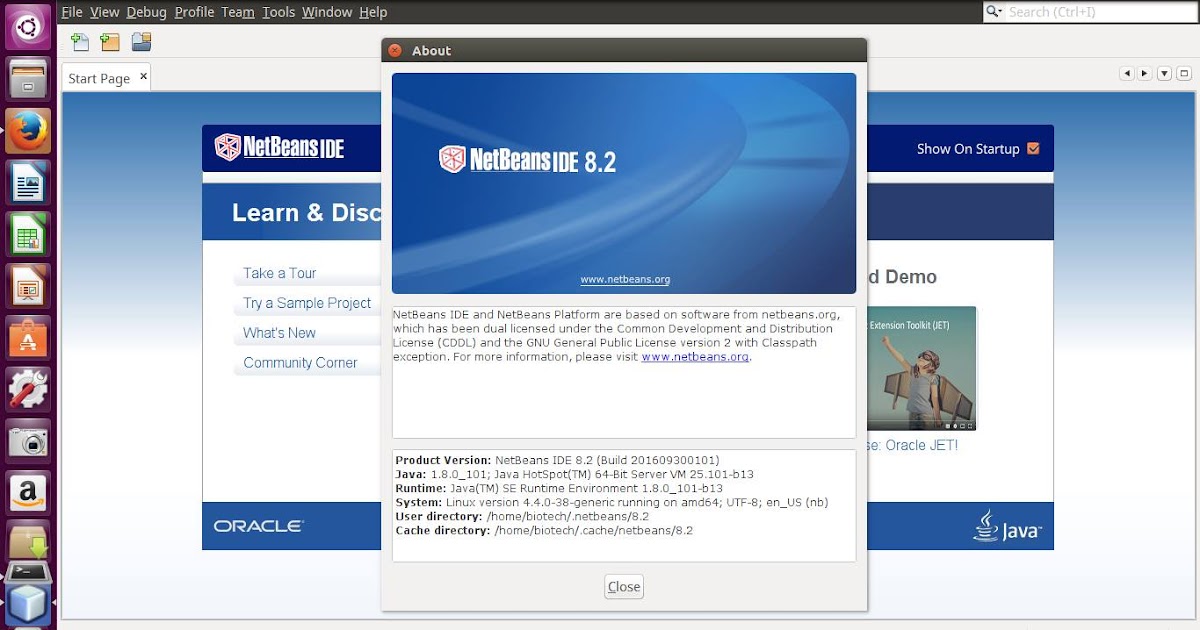The height and width of the screenshot is (630, 1200).
Task: Open LibreOffice Impress from the launcher
Action: coord(28,286)
